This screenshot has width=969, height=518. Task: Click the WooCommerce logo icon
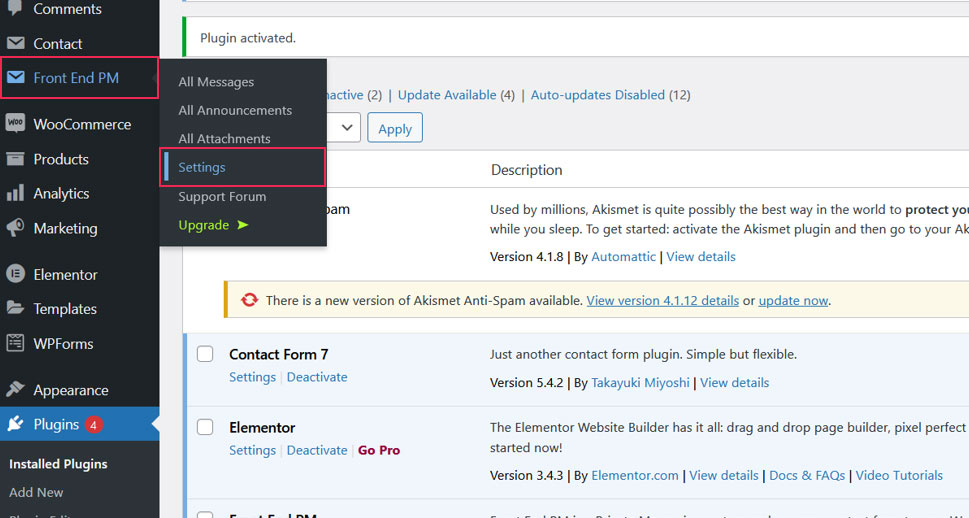tap(15, 124)
